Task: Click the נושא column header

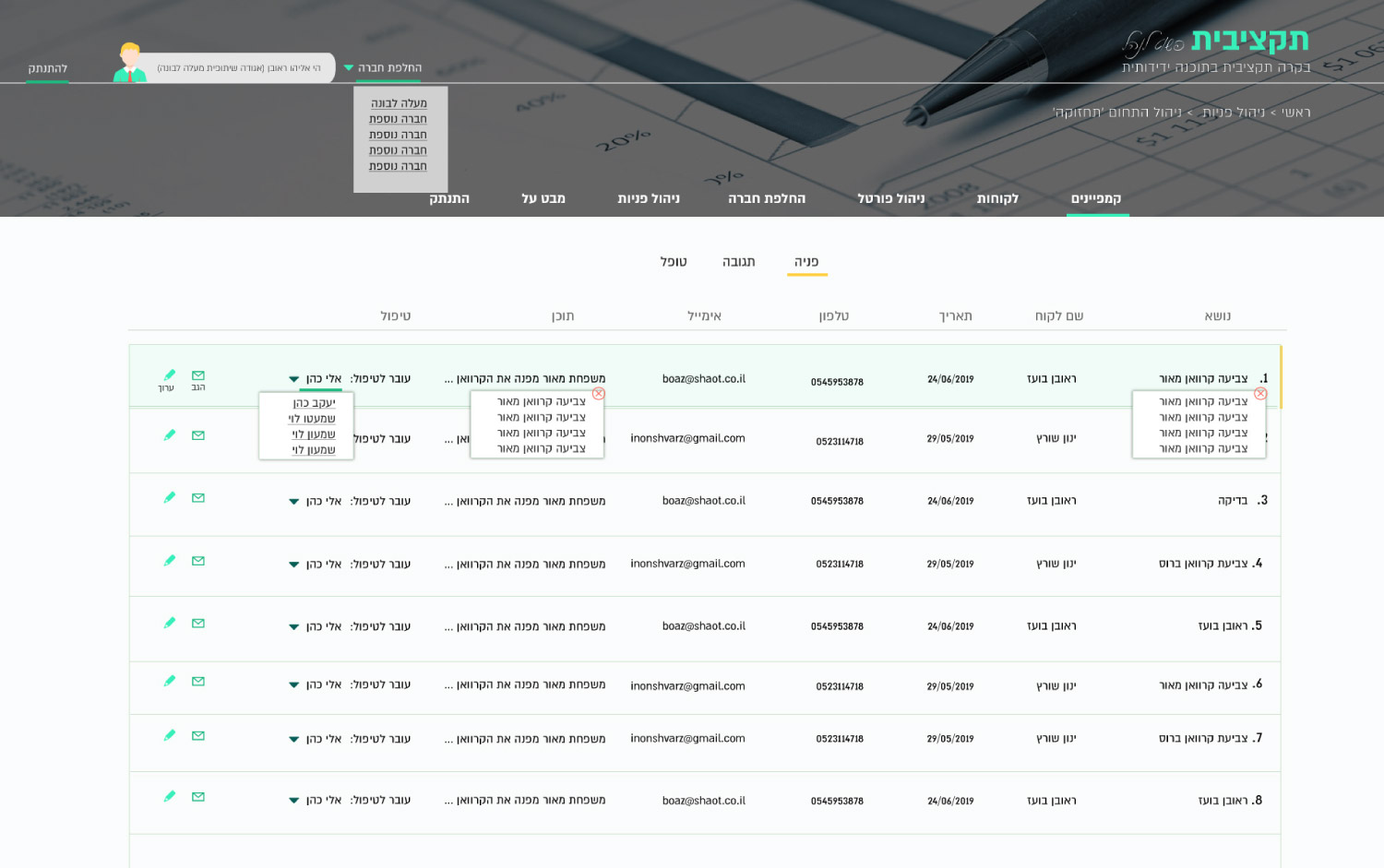Action: point(1218,316)
